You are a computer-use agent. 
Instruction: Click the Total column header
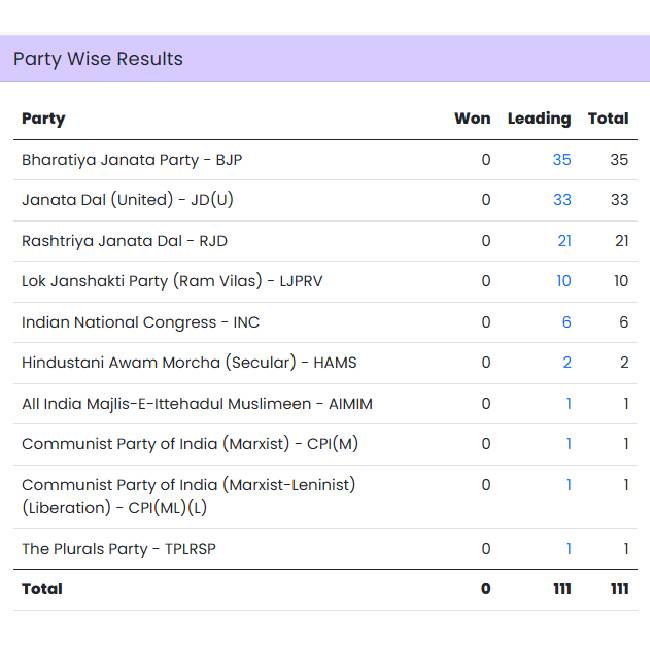pyautogui.click(x=608, y=118)
